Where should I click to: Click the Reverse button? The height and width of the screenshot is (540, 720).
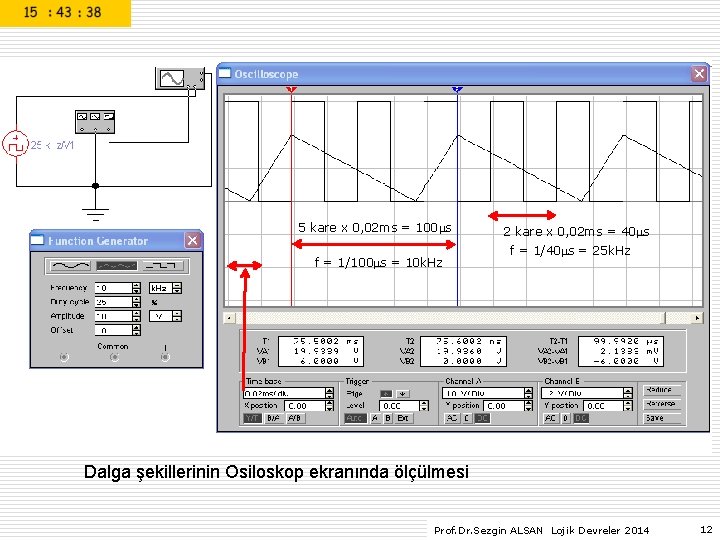coord(661,404)
